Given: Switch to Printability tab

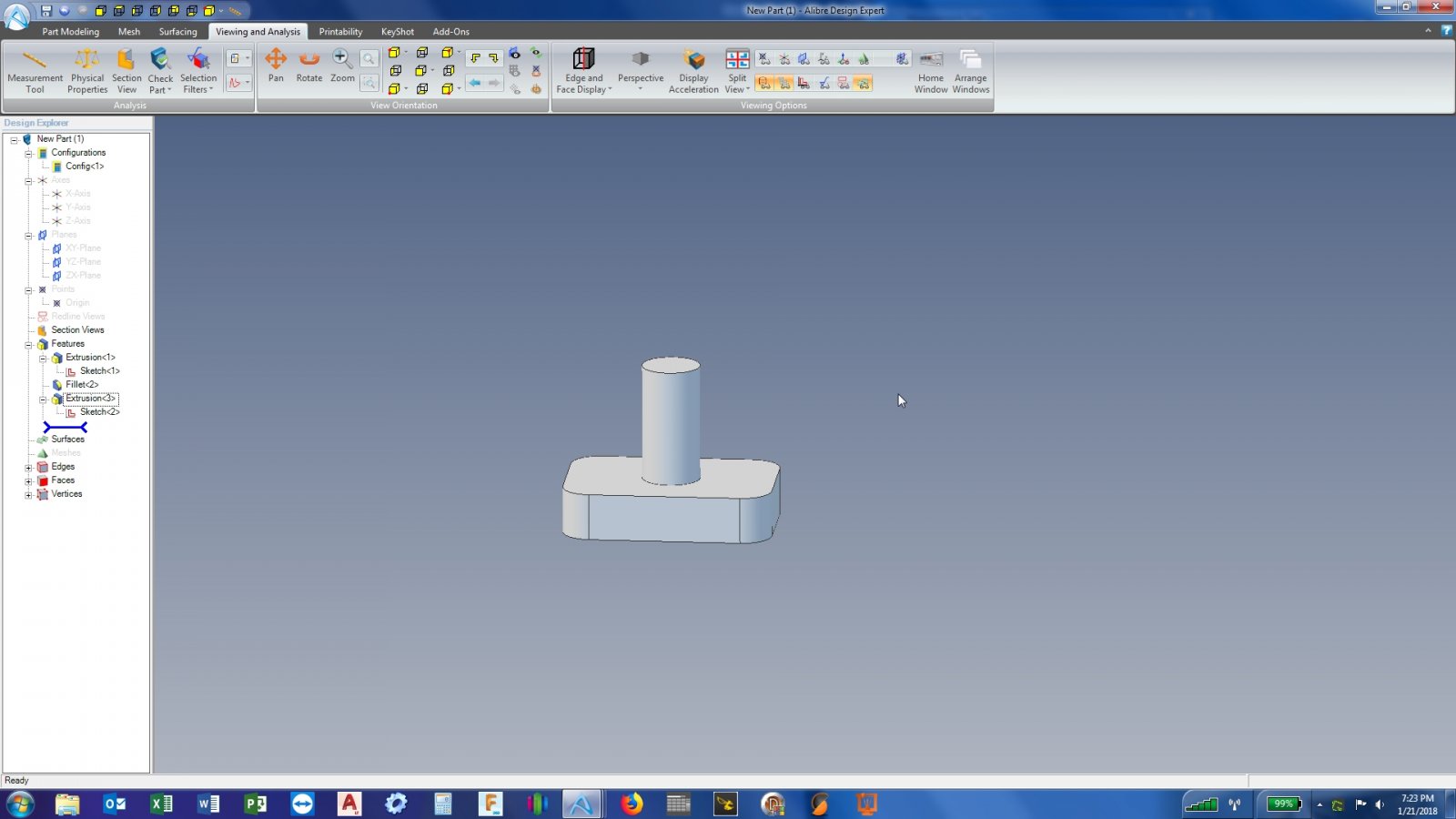Looking at the screenshot, I should (340, 31).
